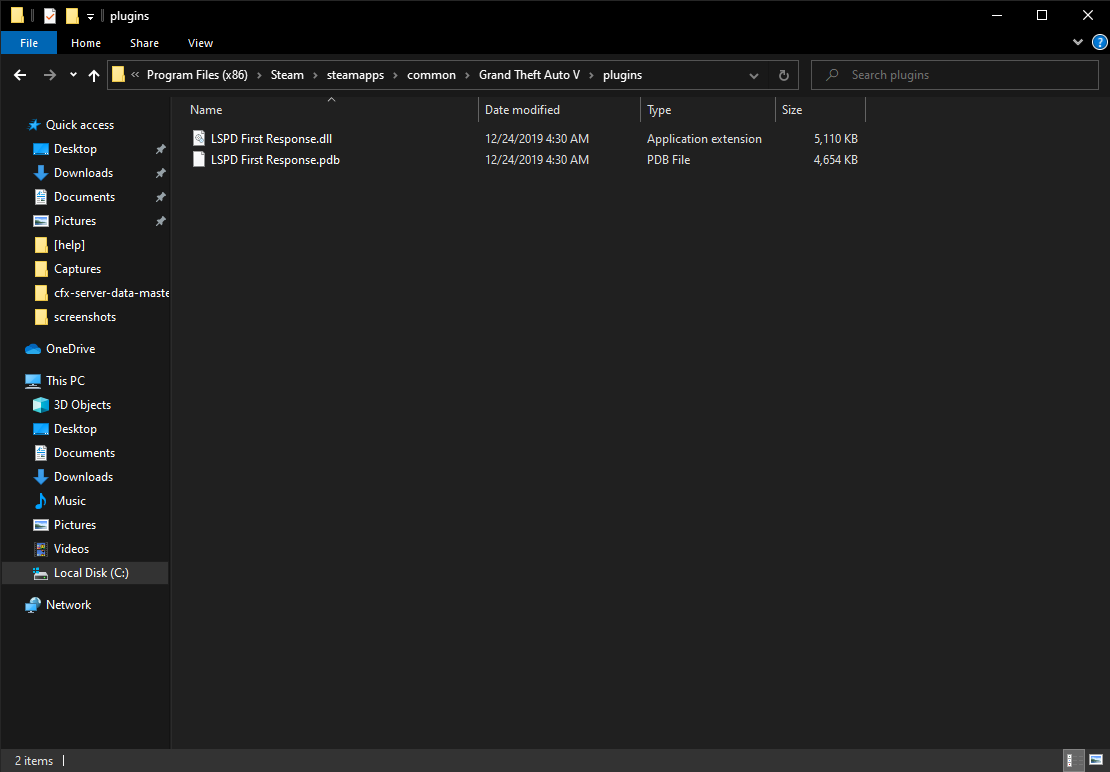1110x772 pixels.
Task: Click 12/24/2019 date of the .dll file
Action: coord(537,139)
